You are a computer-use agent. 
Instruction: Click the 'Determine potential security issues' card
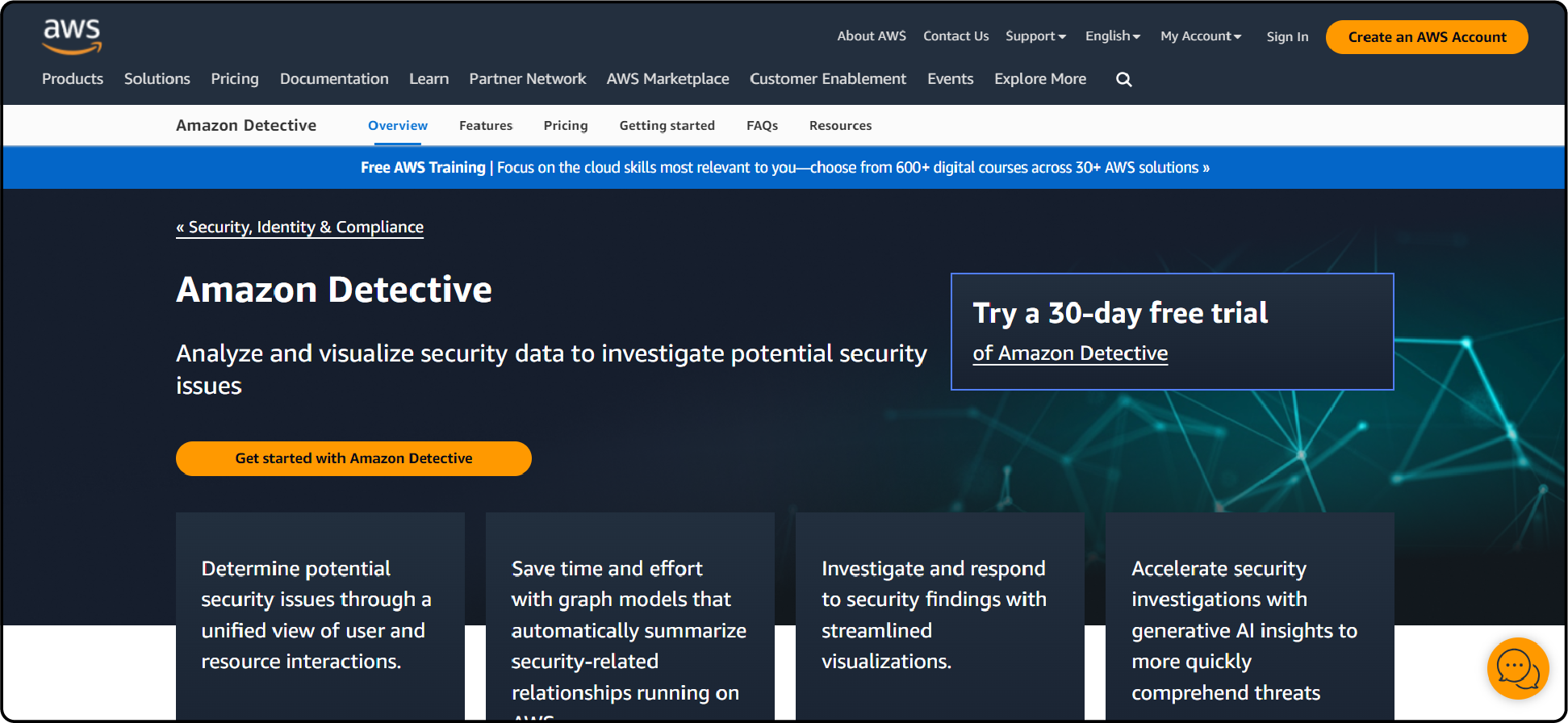point(320,616)
